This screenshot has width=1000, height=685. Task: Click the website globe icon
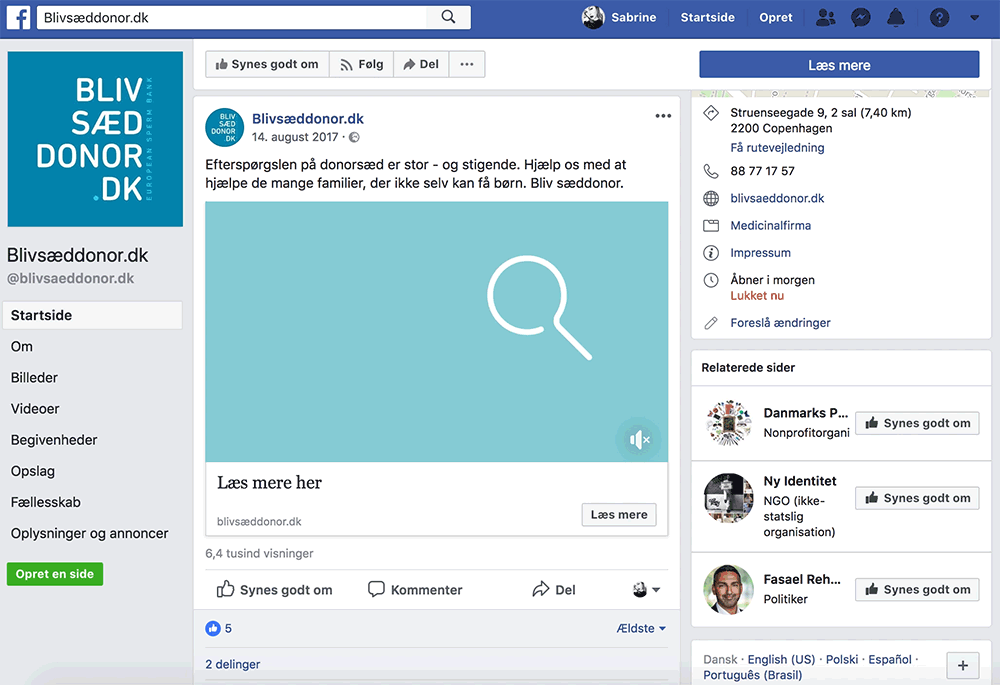click(x=711, y=198)
